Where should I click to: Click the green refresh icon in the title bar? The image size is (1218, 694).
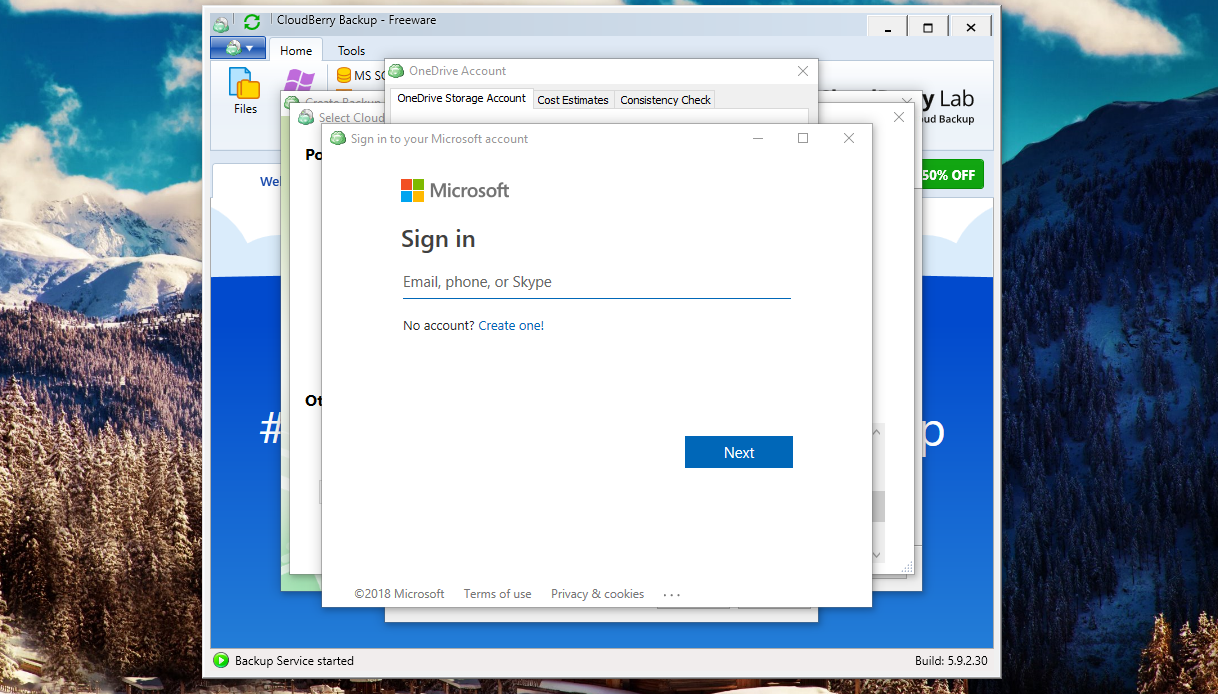pyautogui.click(x=252, y=21)
